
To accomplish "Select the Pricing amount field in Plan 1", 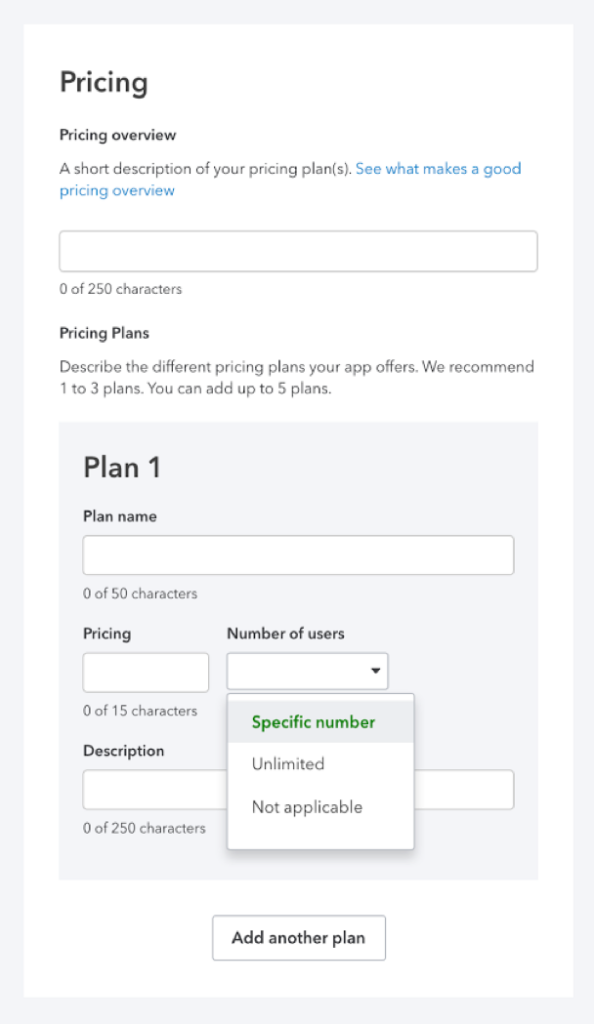I will 146,673.
